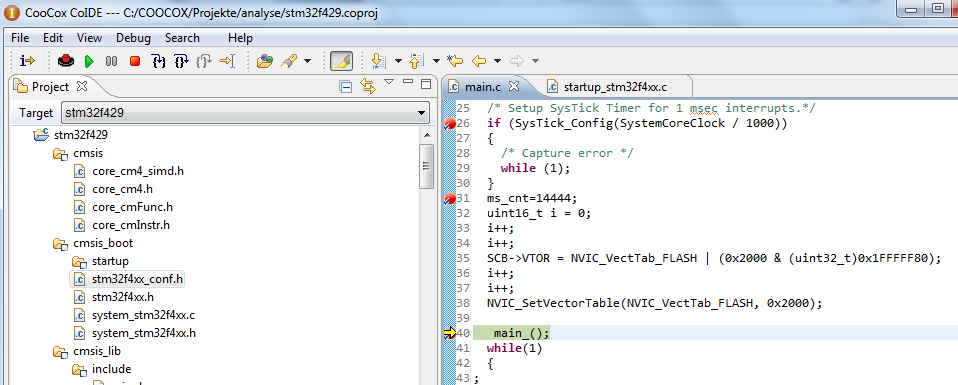Click the grayed Forward arrow icon
Screen dimensions: 958x385
(x=517, y=61)
